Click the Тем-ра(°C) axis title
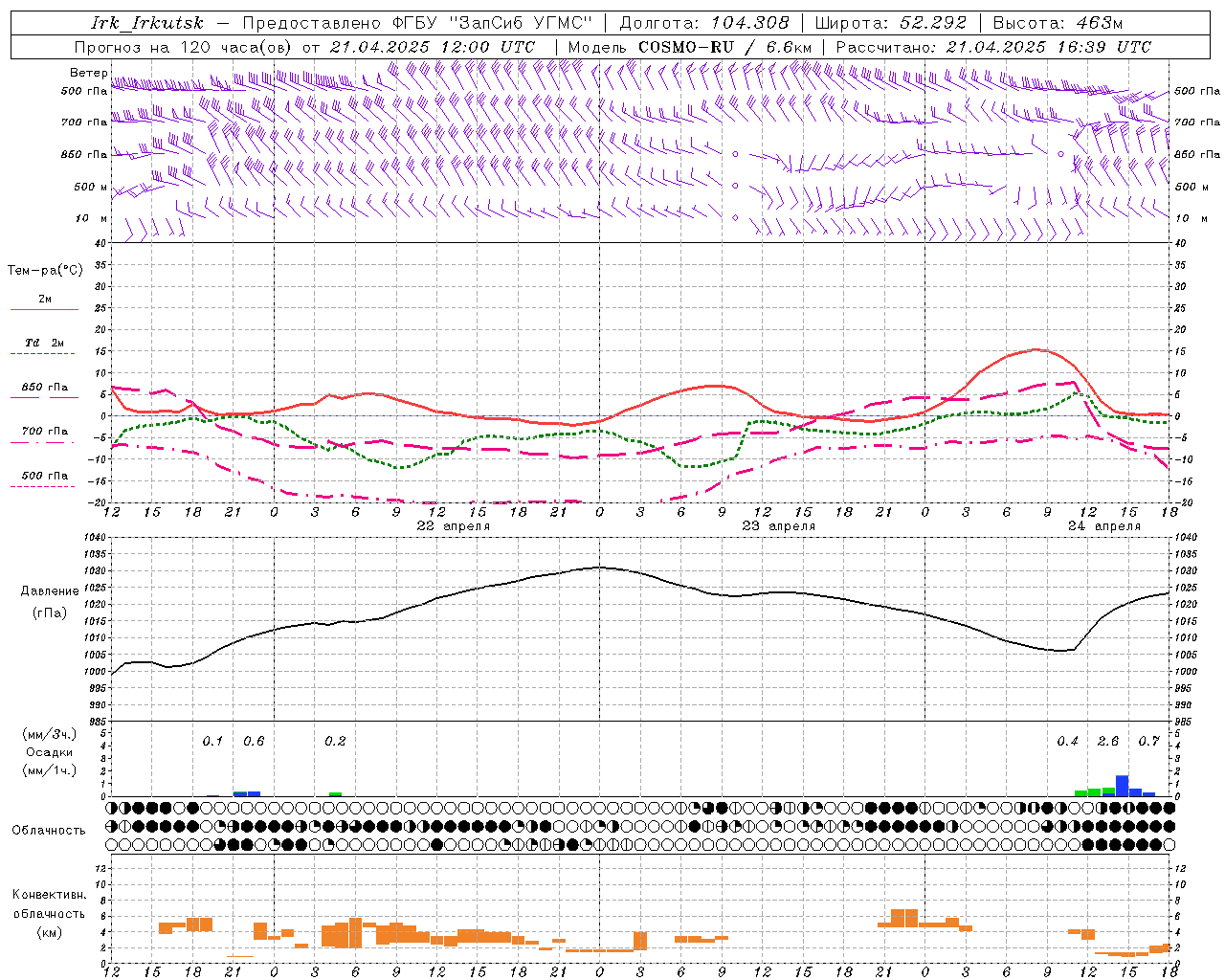The image size is (1225, 980). pyautogui.click(x=45, y=270)
